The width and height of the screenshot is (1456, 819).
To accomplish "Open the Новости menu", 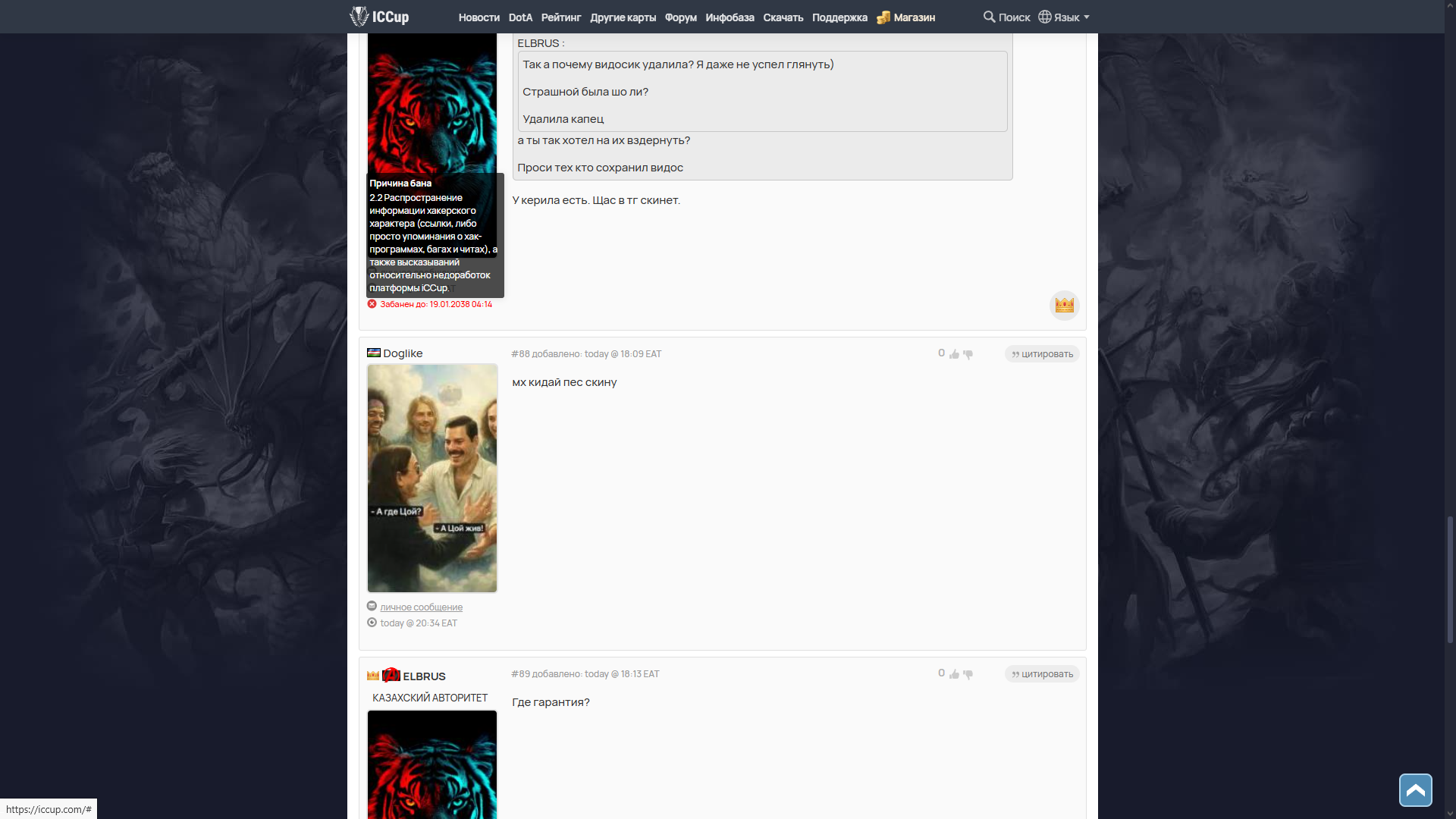I will tap(479, 17).
